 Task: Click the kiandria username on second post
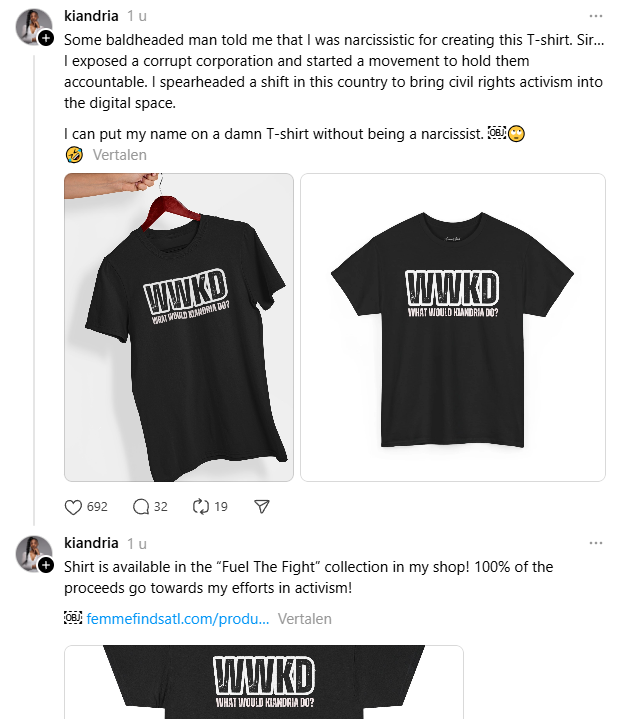pos(91,543)
